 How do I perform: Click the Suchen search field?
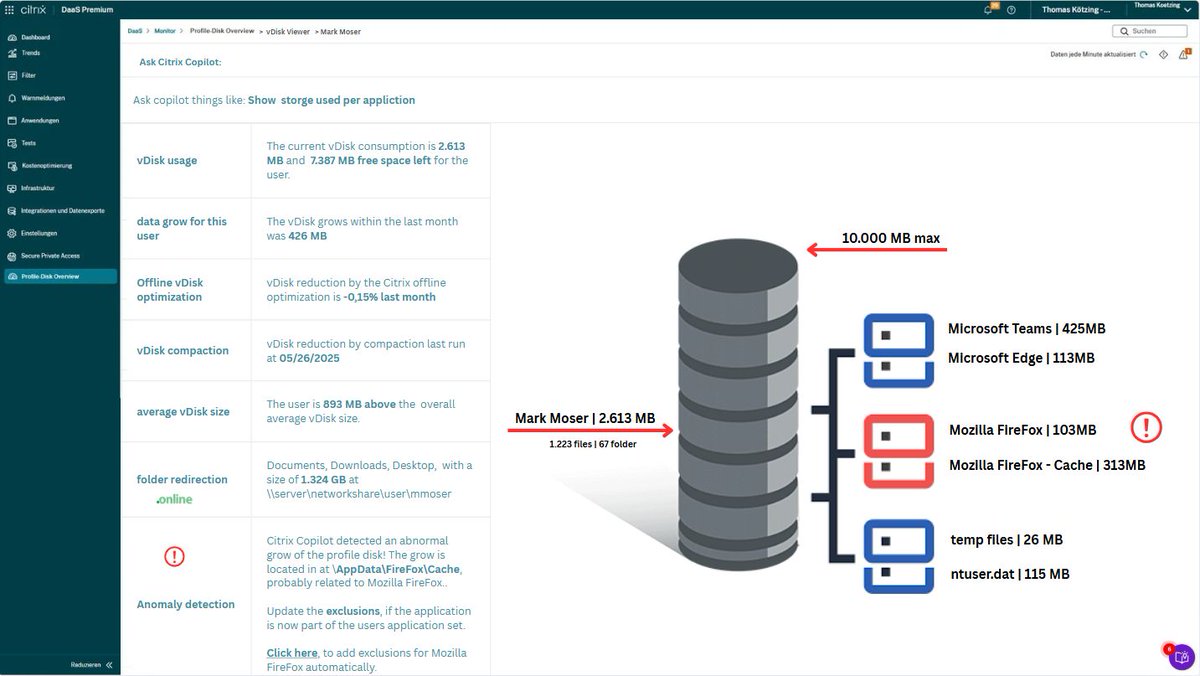pyautogui.click(x=1150, y=31)
